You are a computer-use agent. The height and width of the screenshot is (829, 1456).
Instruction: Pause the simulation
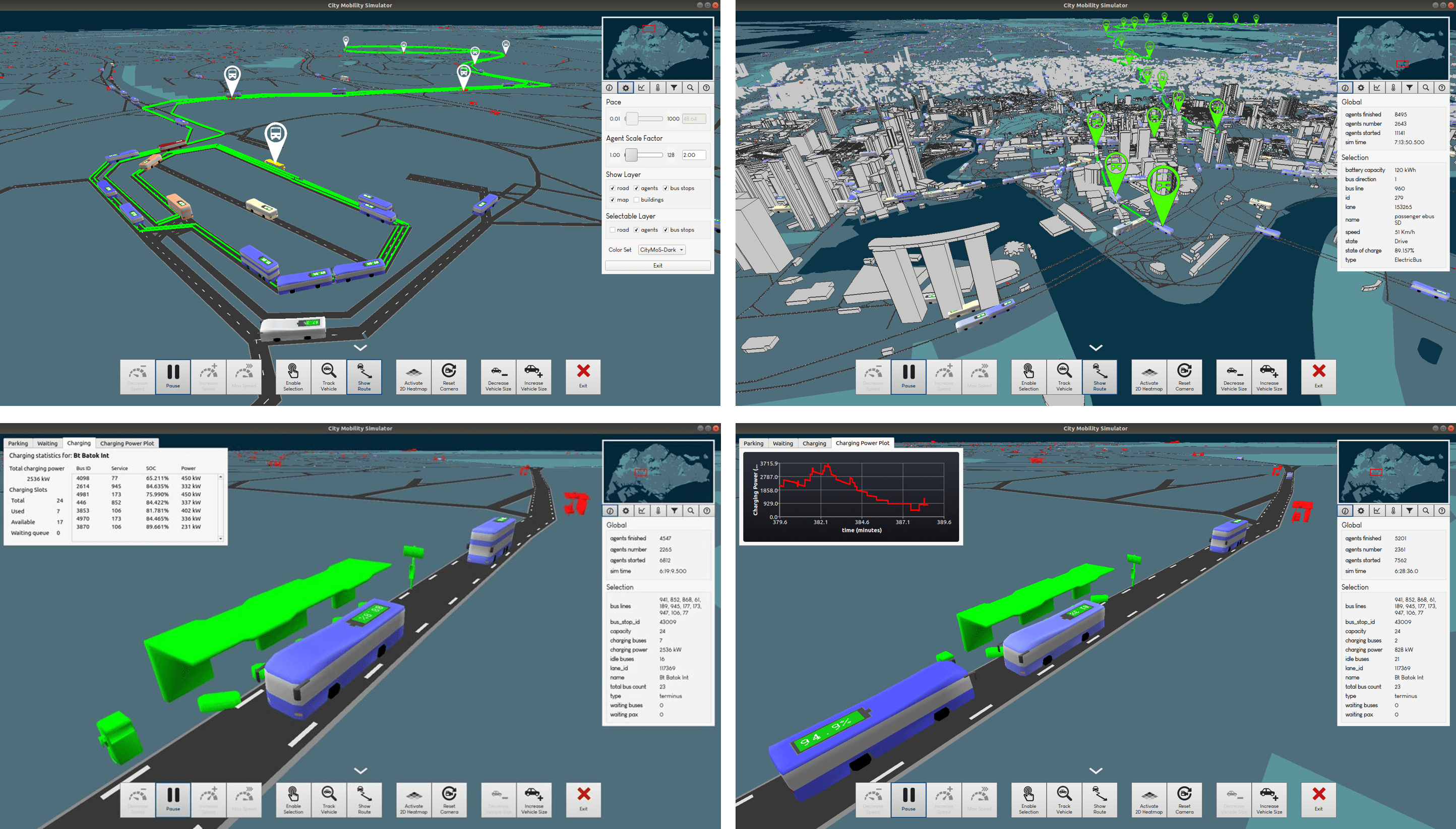[x=173, y=377]
